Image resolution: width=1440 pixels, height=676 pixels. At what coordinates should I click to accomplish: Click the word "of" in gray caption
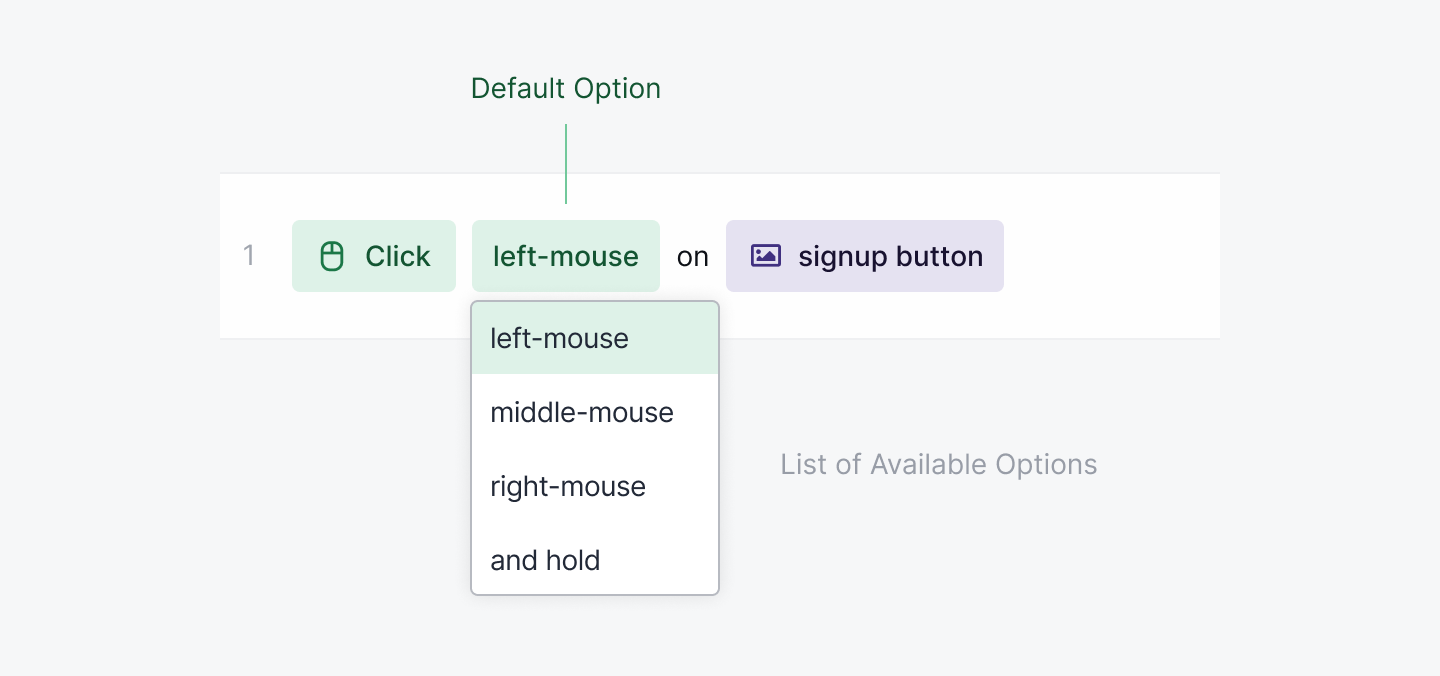(x=846, y=465)
